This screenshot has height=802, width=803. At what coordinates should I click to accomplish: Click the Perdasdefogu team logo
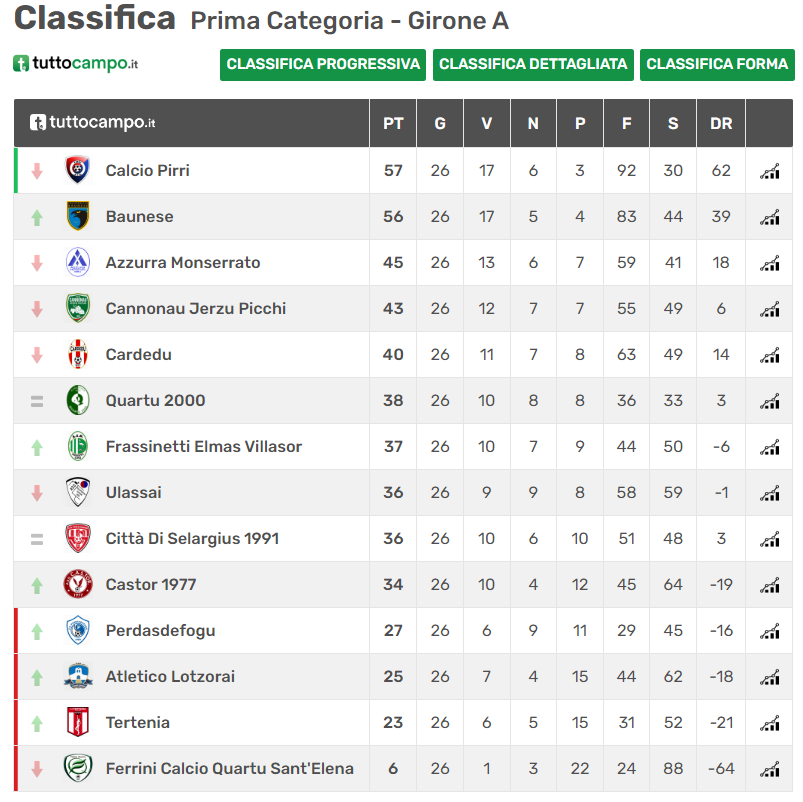pos(78,630)
